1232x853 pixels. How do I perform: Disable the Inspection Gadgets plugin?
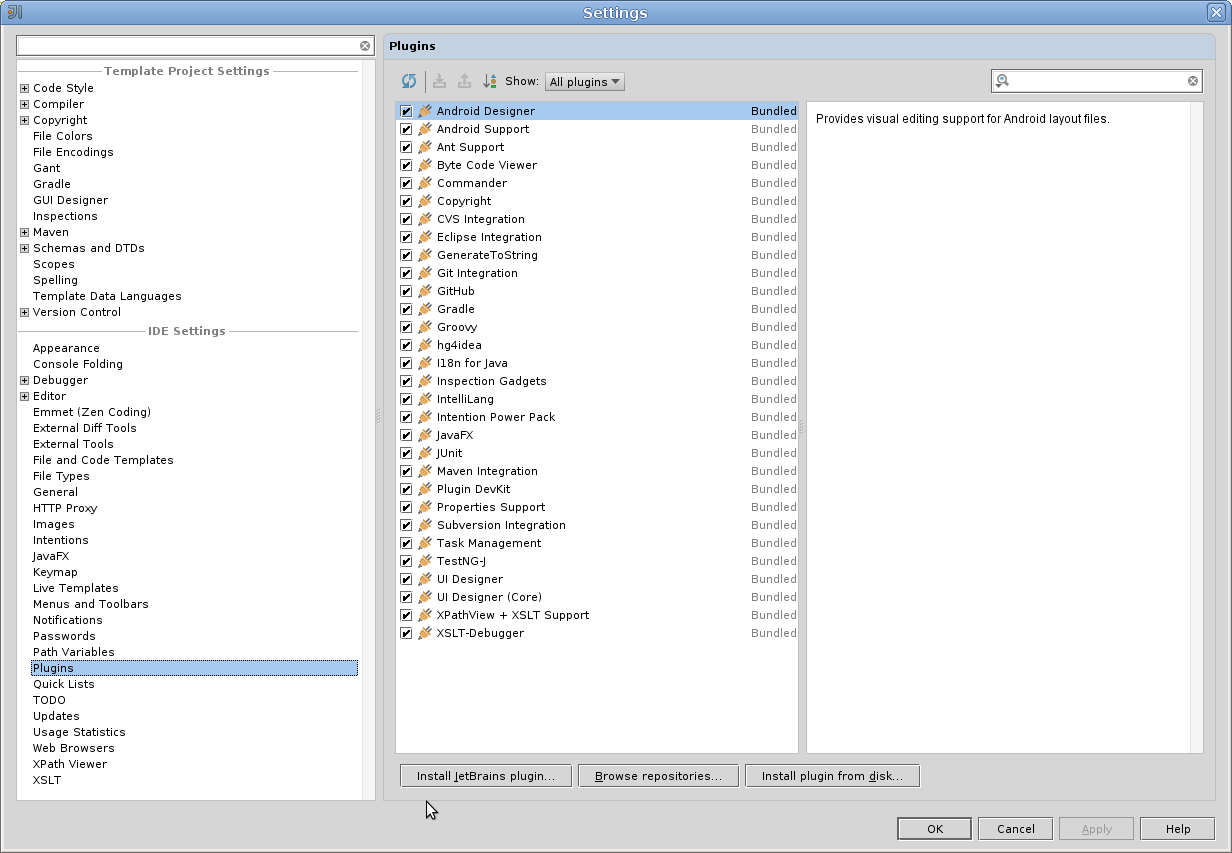(x=406, y=381)
